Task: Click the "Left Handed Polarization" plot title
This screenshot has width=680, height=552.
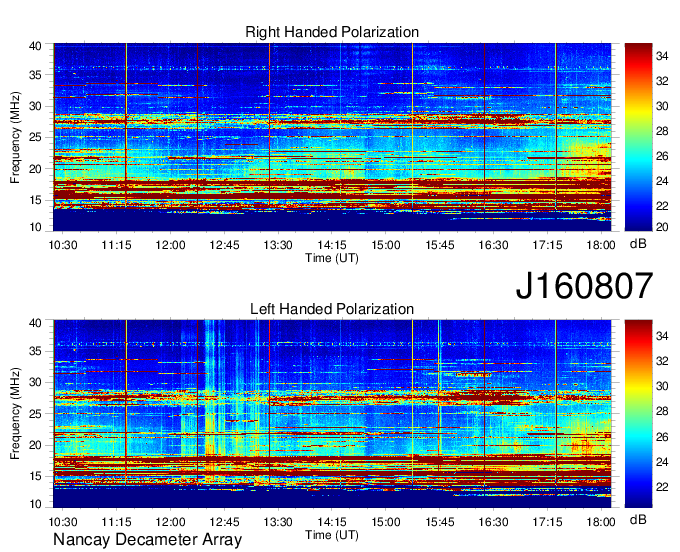Action: [332, 309]
